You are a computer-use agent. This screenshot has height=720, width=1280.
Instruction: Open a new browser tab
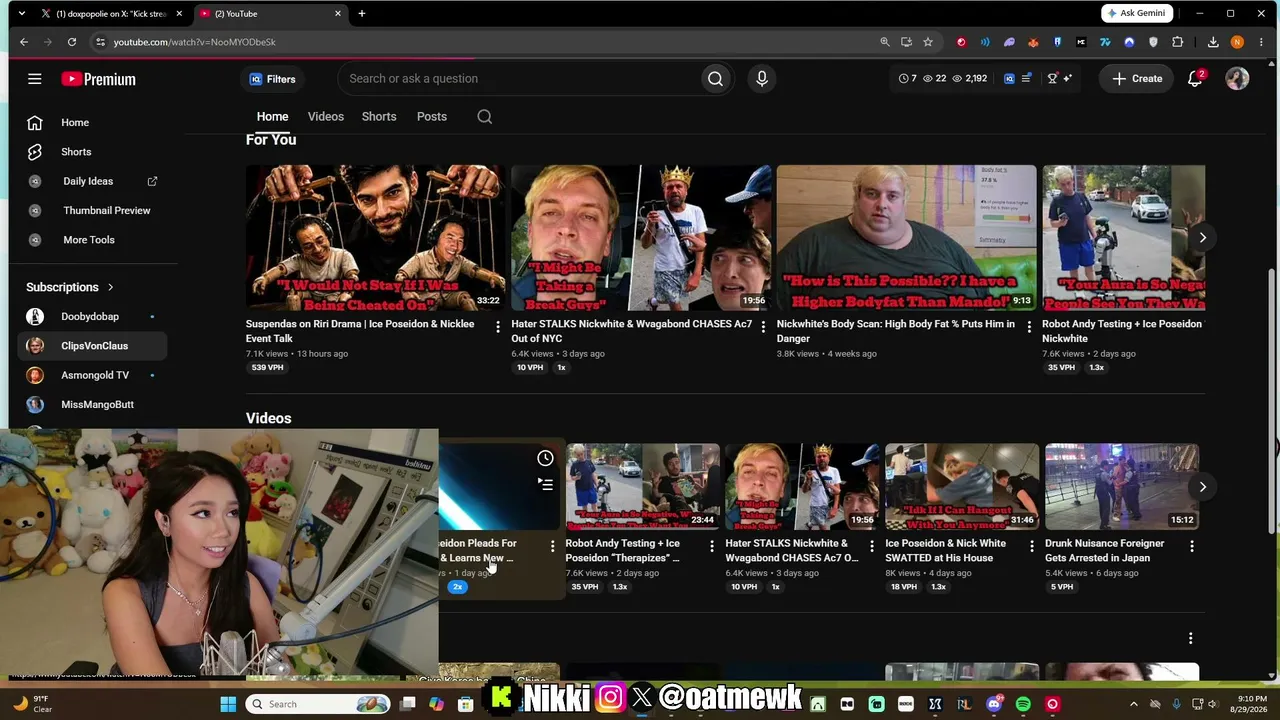point(362,14)
